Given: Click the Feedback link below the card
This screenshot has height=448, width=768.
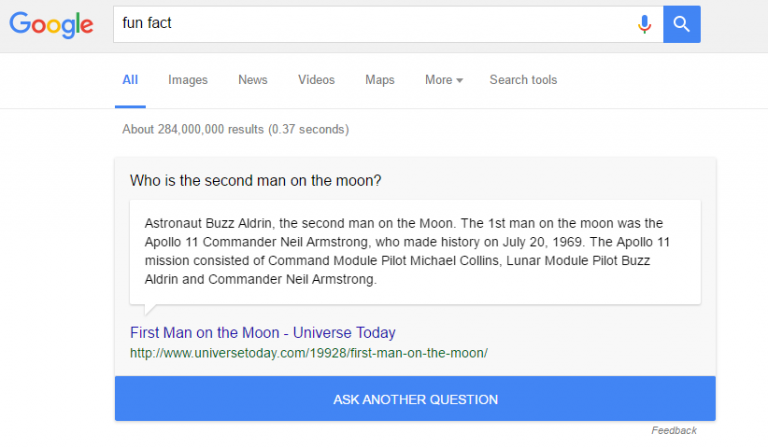Looking at the screenshot, I should (x=674, y=430).
